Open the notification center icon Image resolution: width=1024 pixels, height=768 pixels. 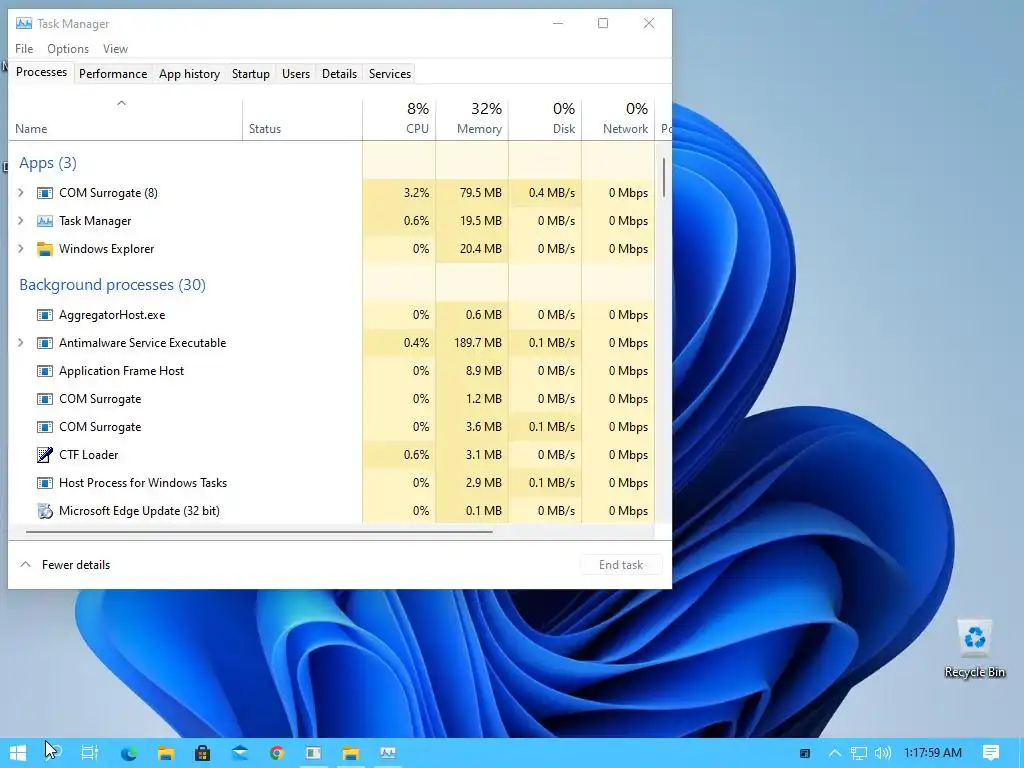991,753
